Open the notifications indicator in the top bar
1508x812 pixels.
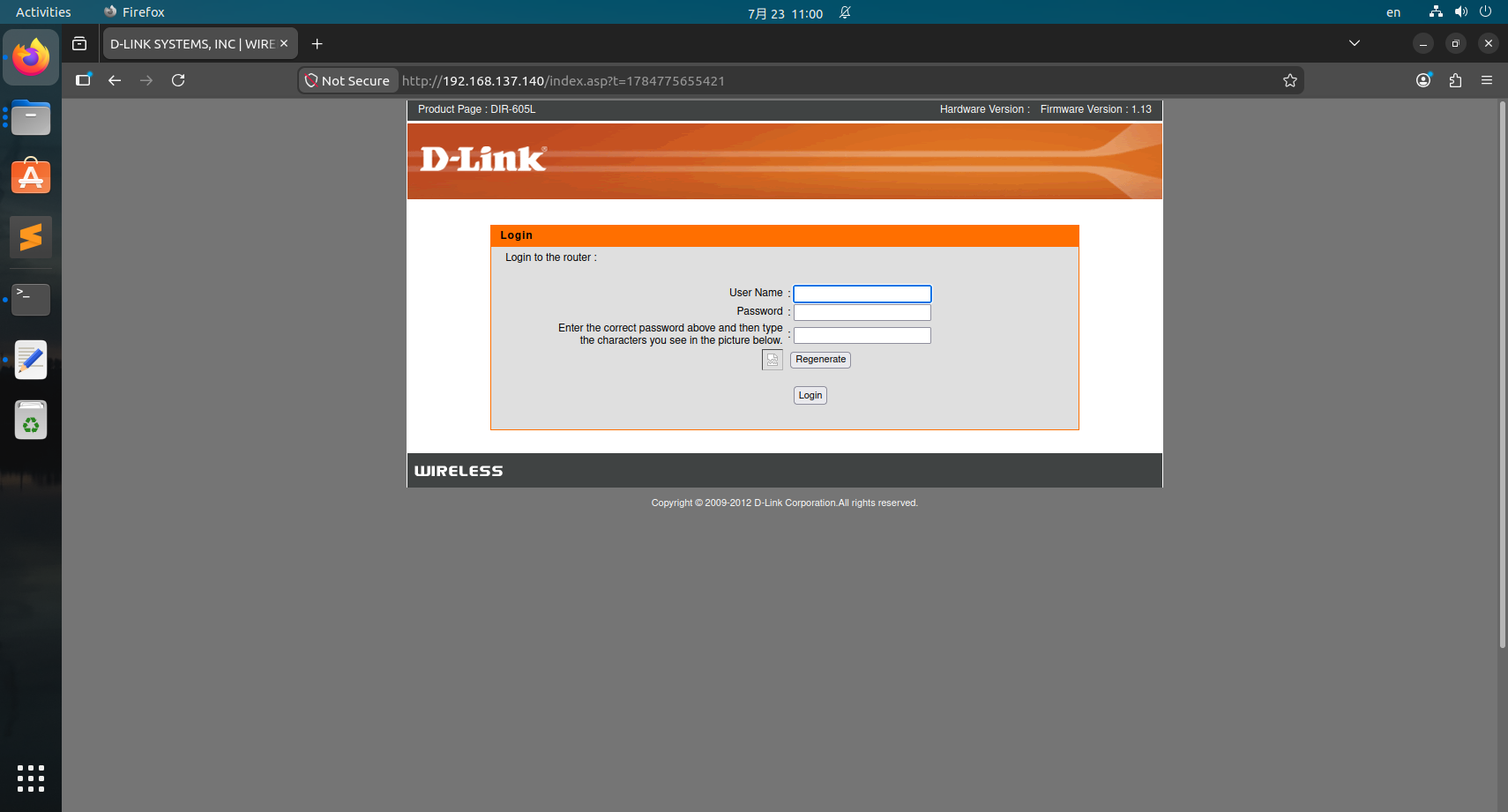[845, 12]
